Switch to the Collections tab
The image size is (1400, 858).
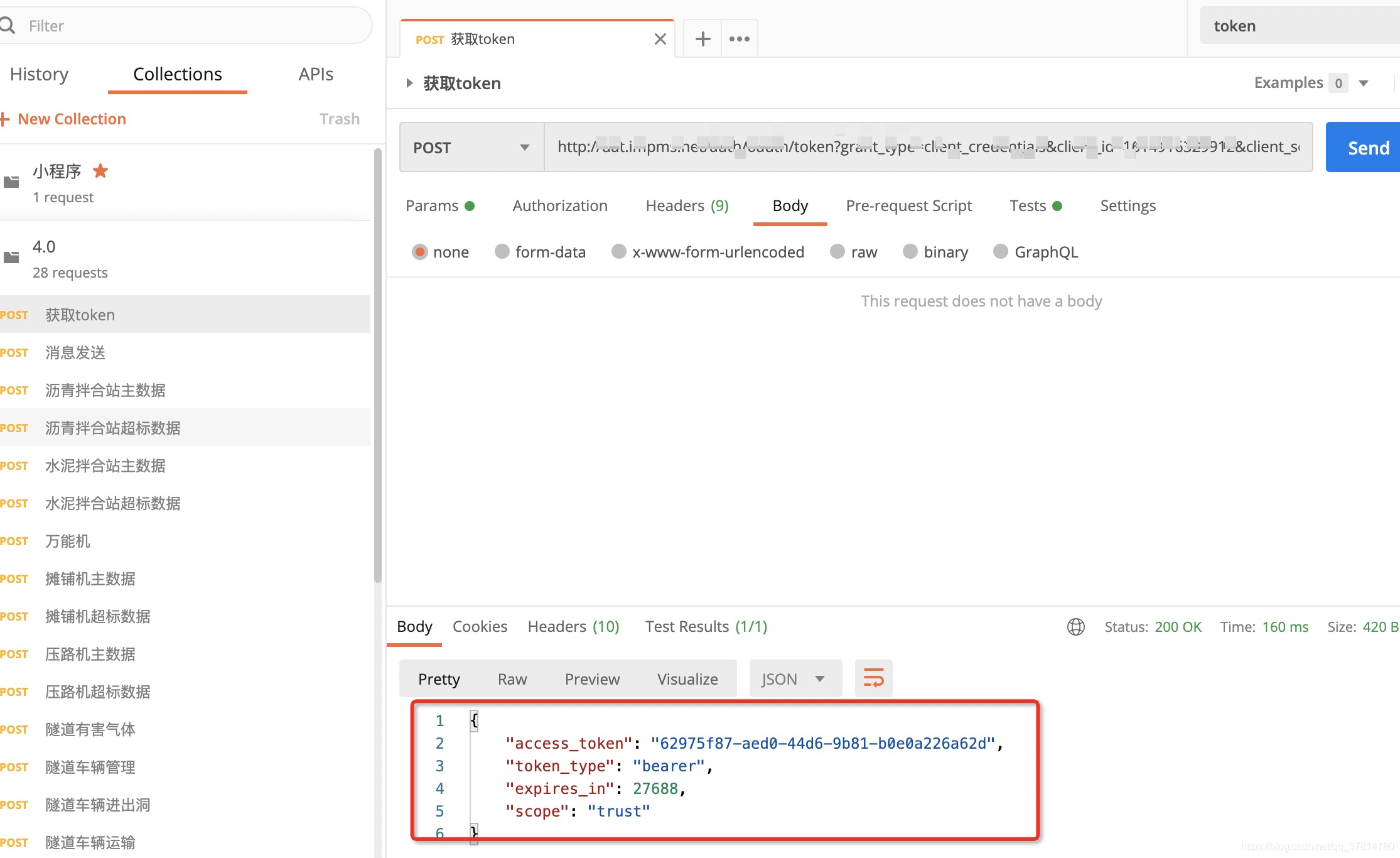tap(178, 74)
